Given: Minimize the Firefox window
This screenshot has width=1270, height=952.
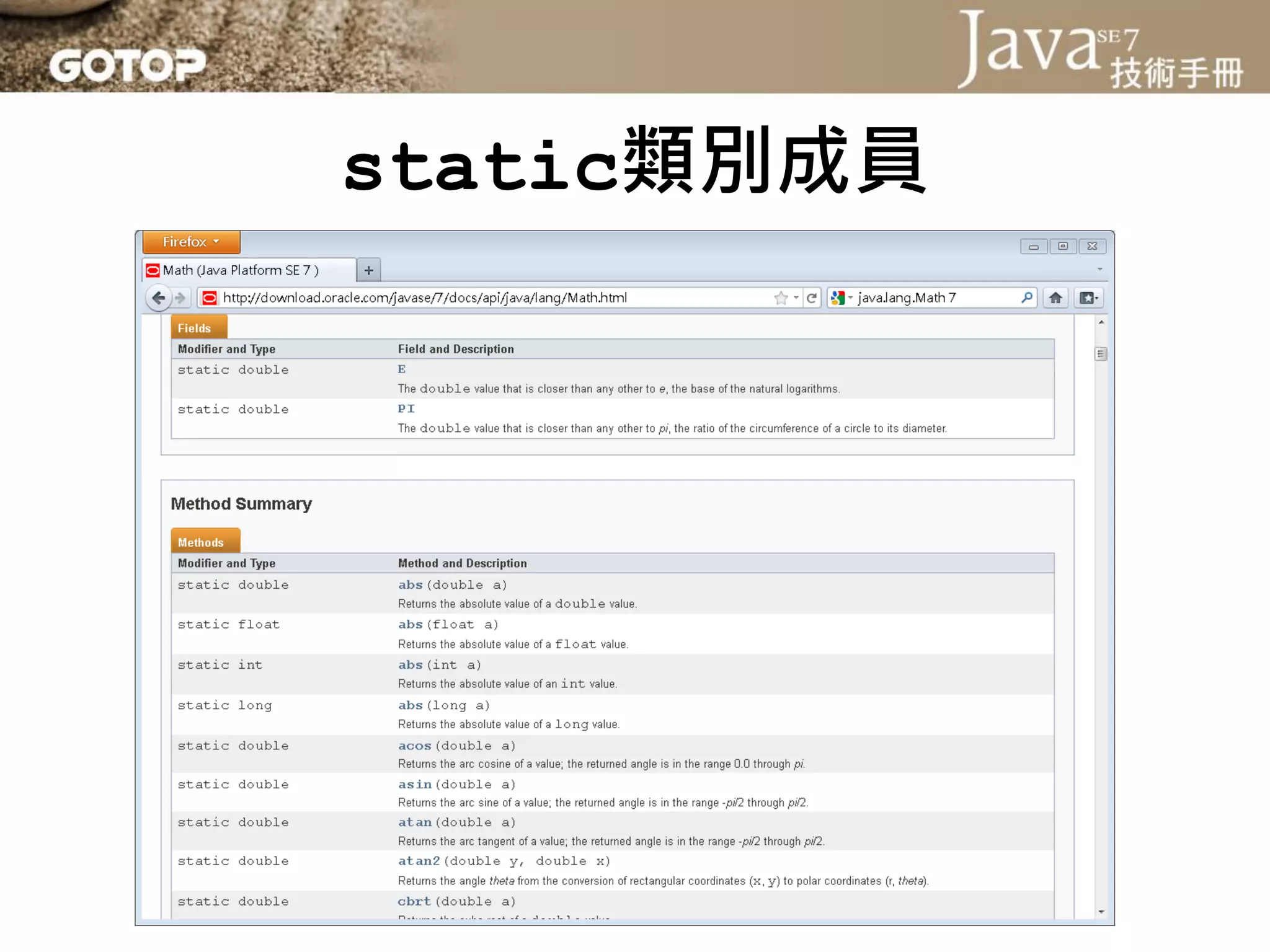Looking at the screenshot, I should 1034,247.
